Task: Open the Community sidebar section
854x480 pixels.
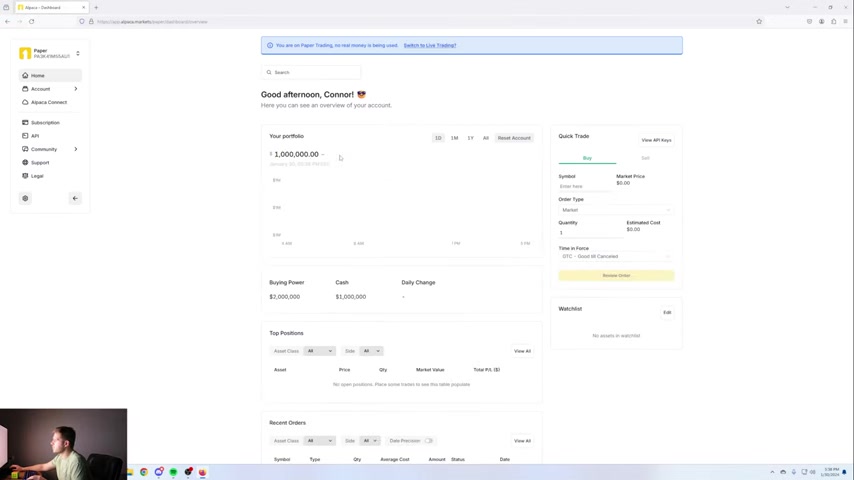Action: tap(50, 149)
